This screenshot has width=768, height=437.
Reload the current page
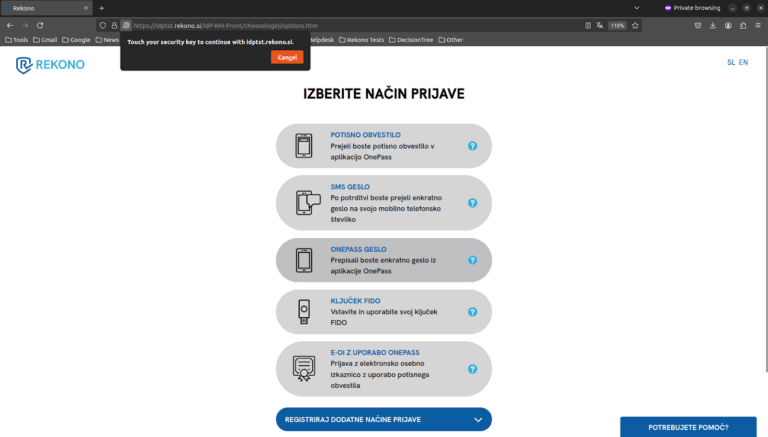(40, 25)
